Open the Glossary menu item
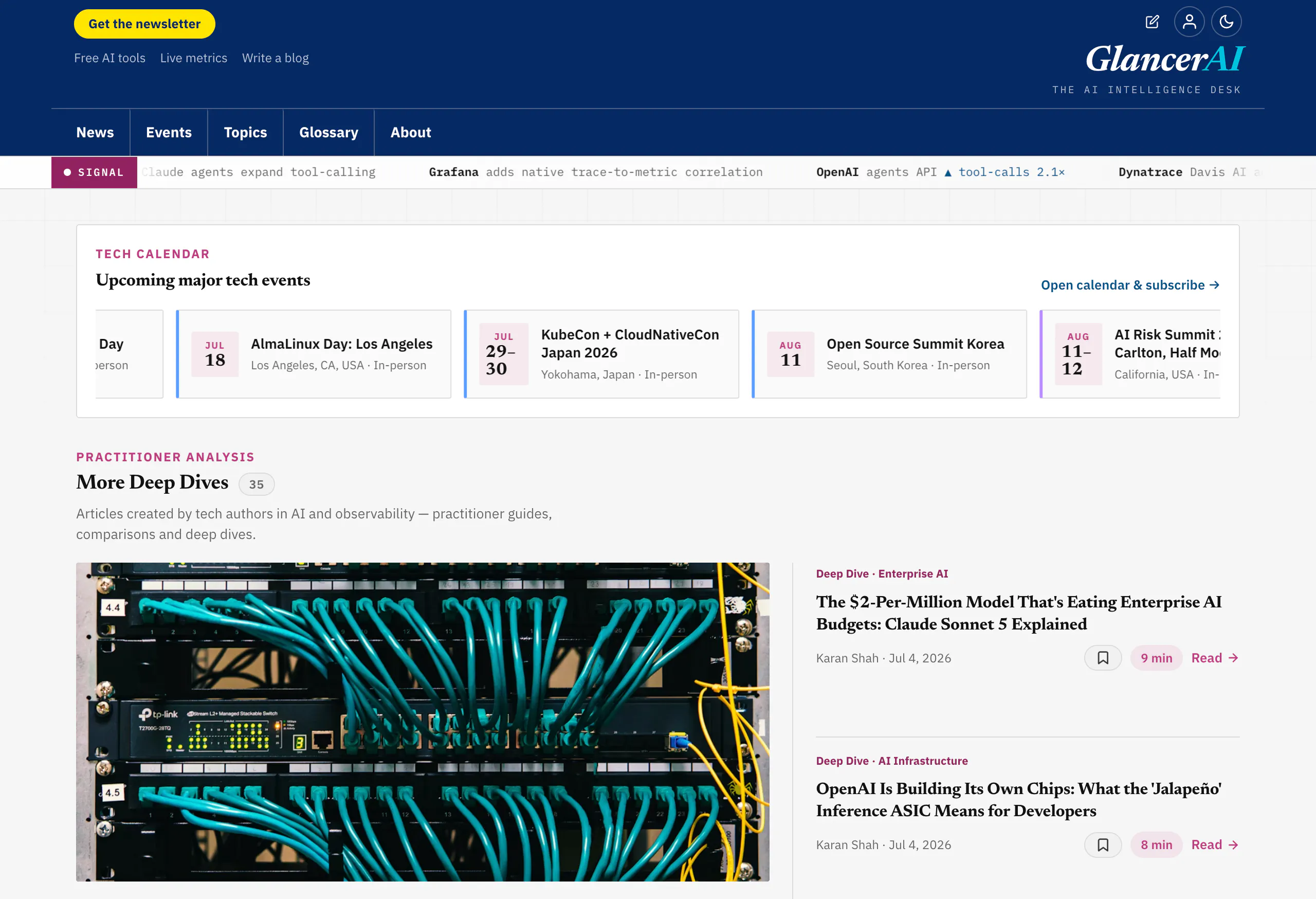 click(x=328, y=132)
